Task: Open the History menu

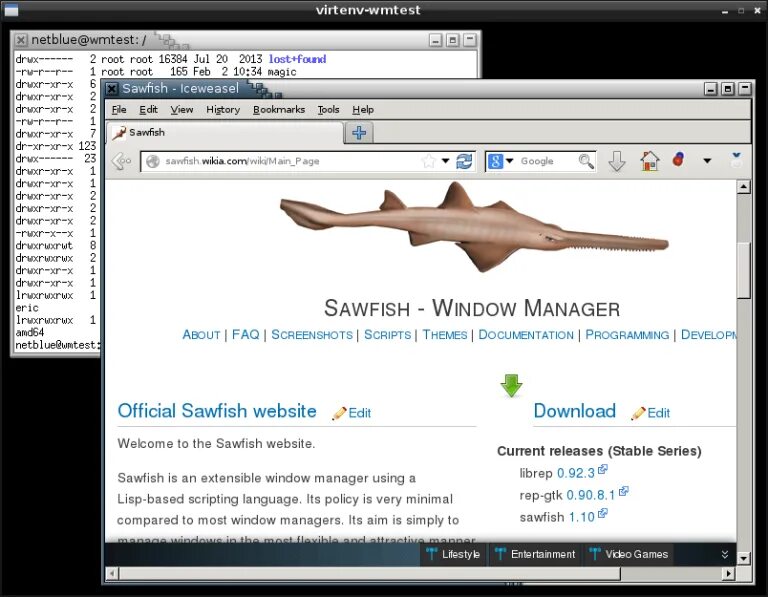Action: point(223,110)
